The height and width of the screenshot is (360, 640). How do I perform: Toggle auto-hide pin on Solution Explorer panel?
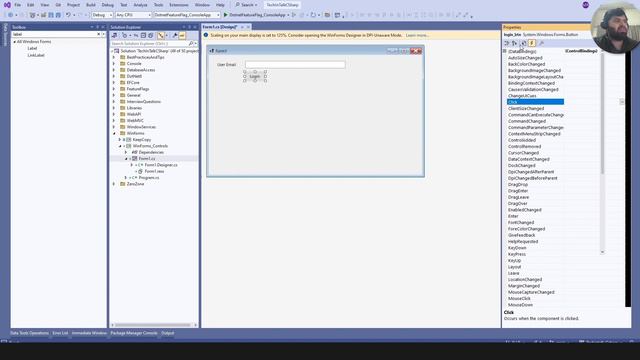[189, 27]
